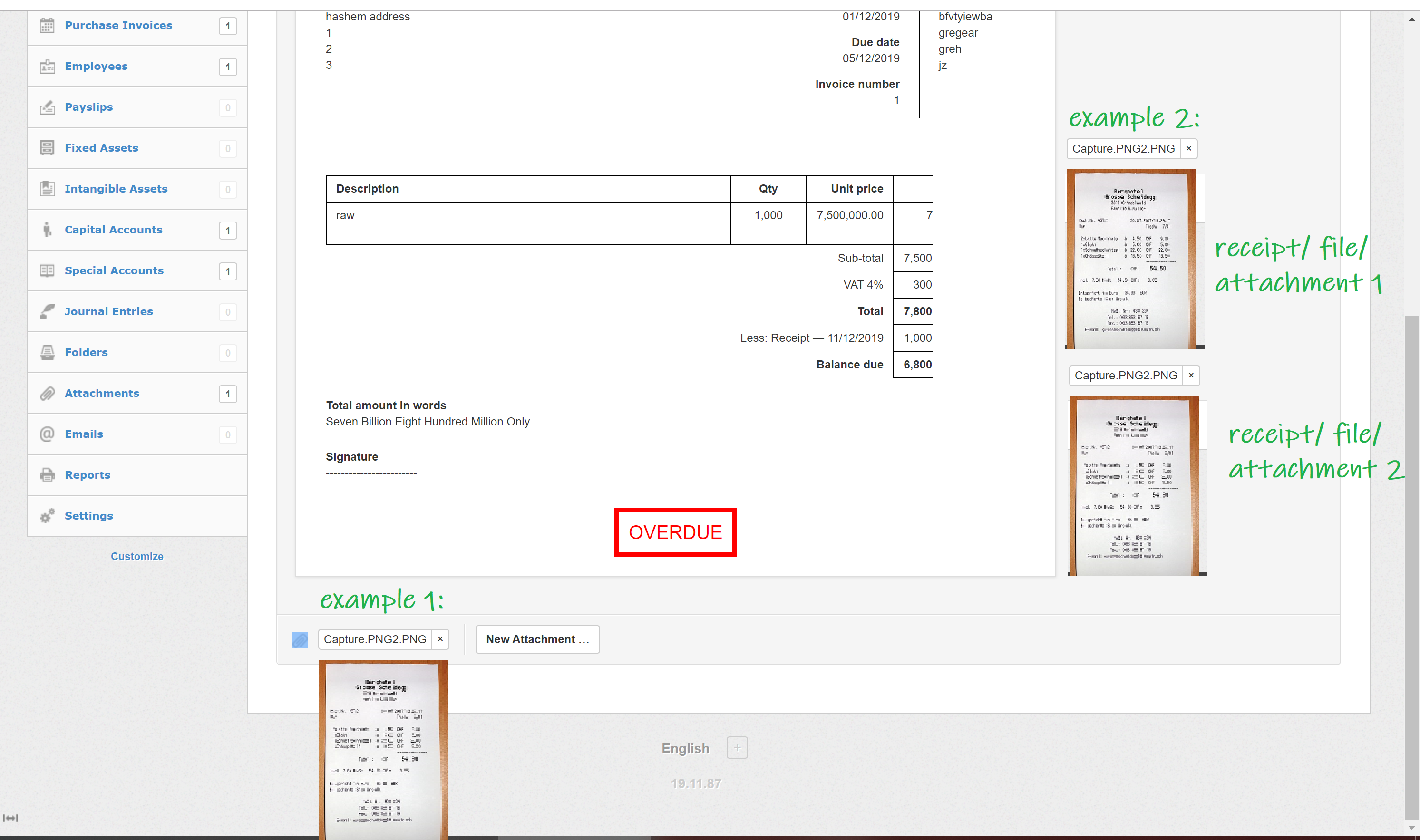Click the Journal Entries quill icon
The height and width of the screenshot is (840, 1420).
(47, 311)
